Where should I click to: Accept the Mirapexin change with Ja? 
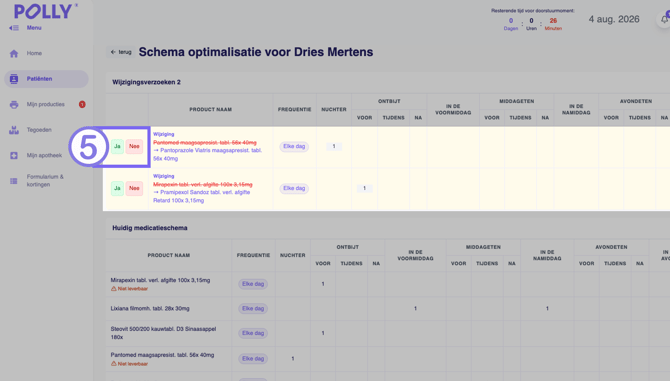point(117,188)
